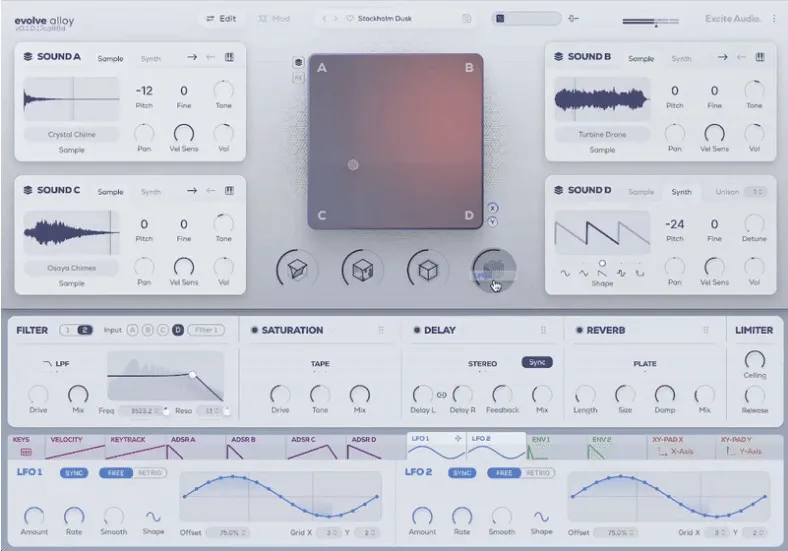Image resolution: width=788 pixels, height=551 pixels.
Task: Open the PLATE reverb type selector
Action: [645, 363]
